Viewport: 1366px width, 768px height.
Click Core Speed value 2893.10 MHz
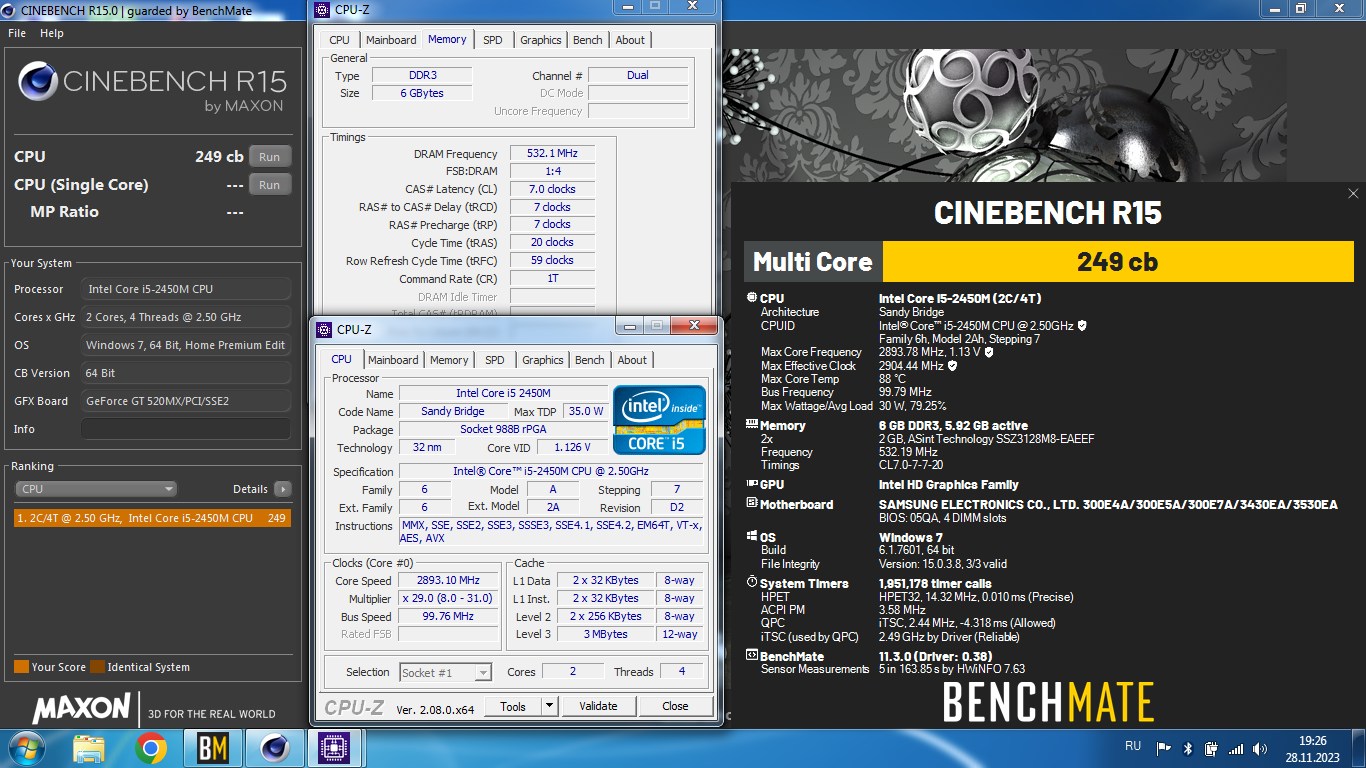coord(448,580)
